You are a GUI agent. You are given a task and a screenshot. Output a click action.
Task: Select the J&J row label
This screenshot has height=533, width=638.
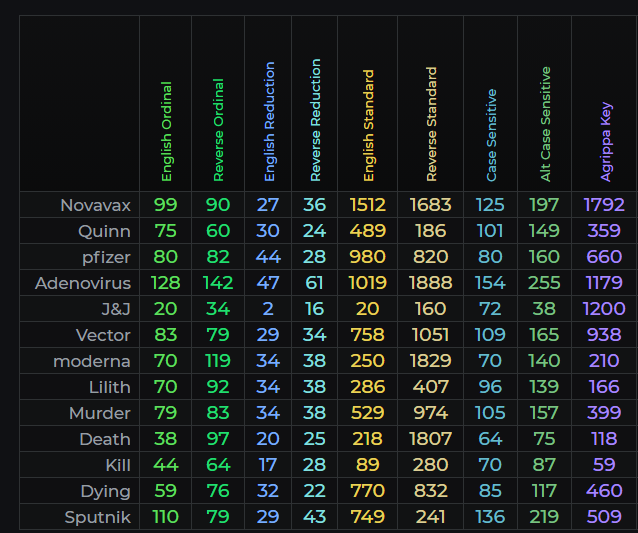point(116,309)
